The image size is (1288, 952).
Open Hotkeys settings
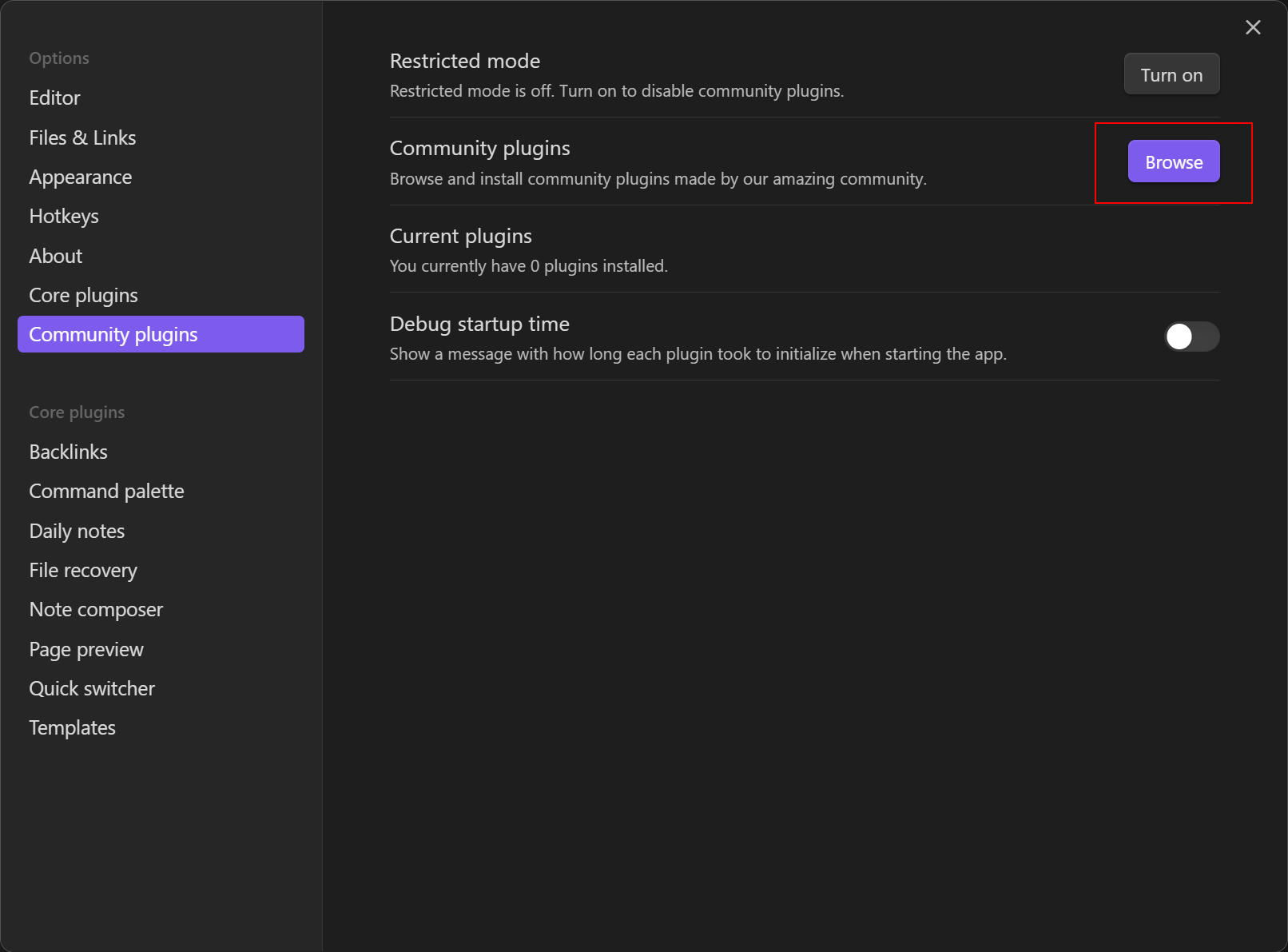coord(161,216)
